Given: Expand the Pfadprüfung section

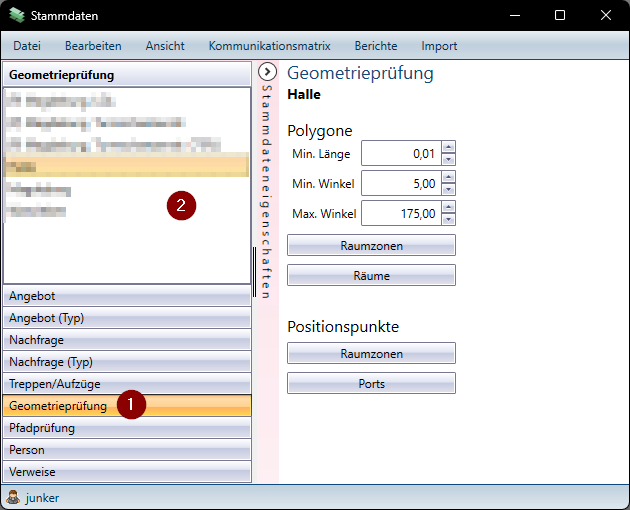Looking at the screenshot, I should pyautogui.click(x=127, y=428).
